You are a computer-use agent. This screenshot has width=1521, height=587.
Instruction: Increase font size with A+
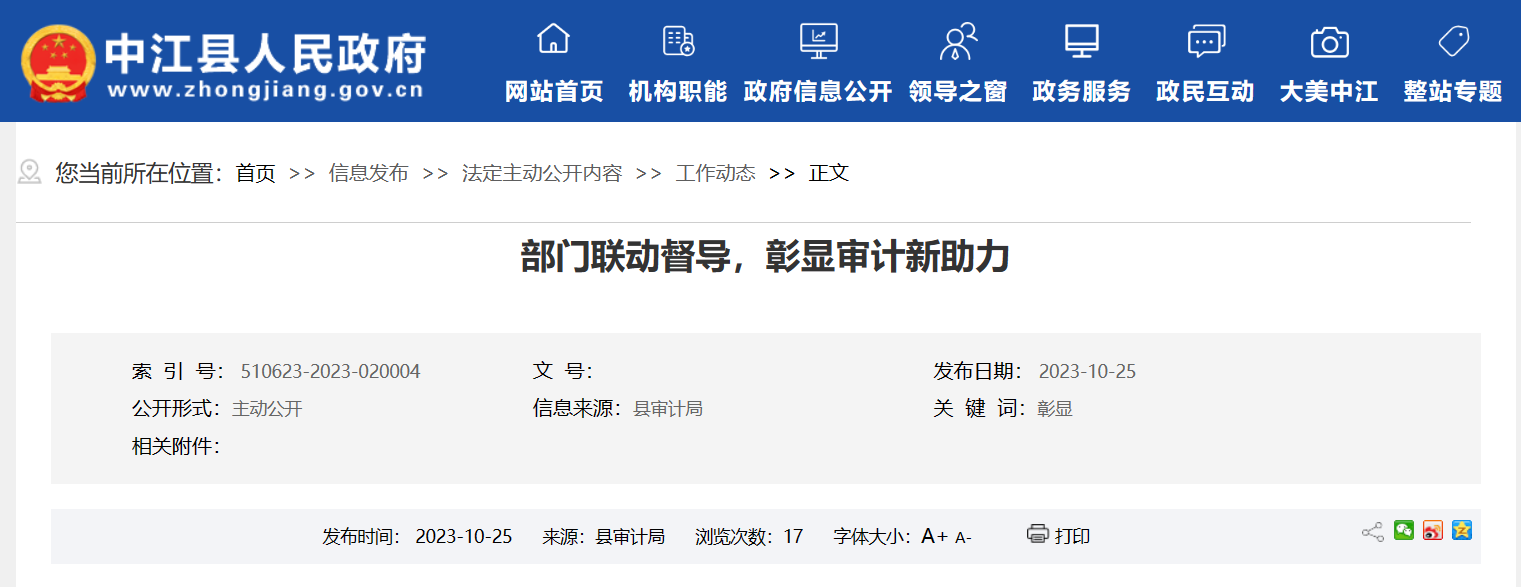click(934, 536)
